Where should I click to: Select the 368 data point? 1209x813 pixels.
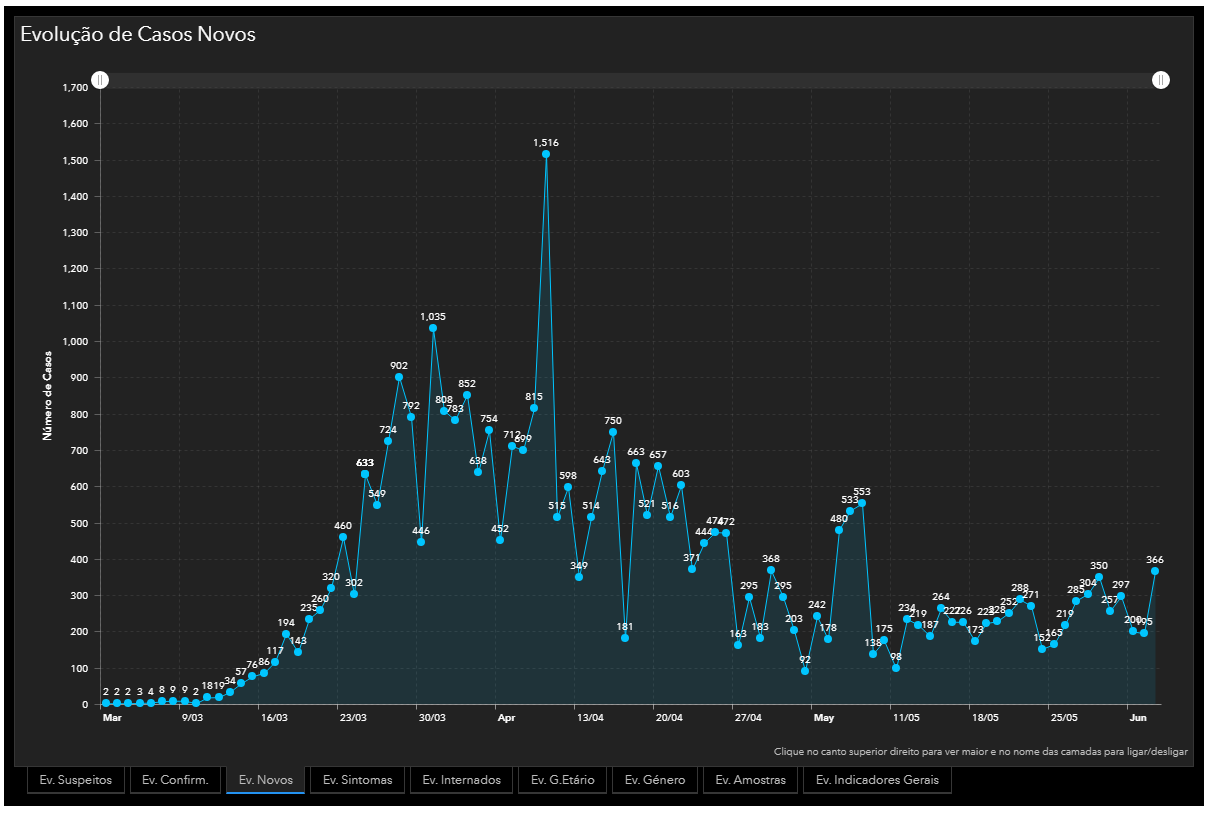click(771, 570)
